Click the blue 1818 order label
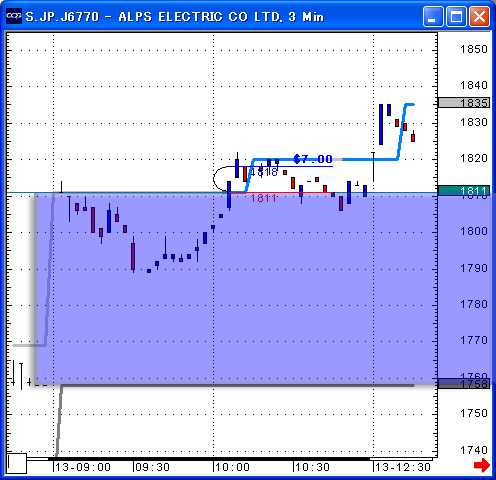The height and width of the screenshot is (480, 496). 264,172
